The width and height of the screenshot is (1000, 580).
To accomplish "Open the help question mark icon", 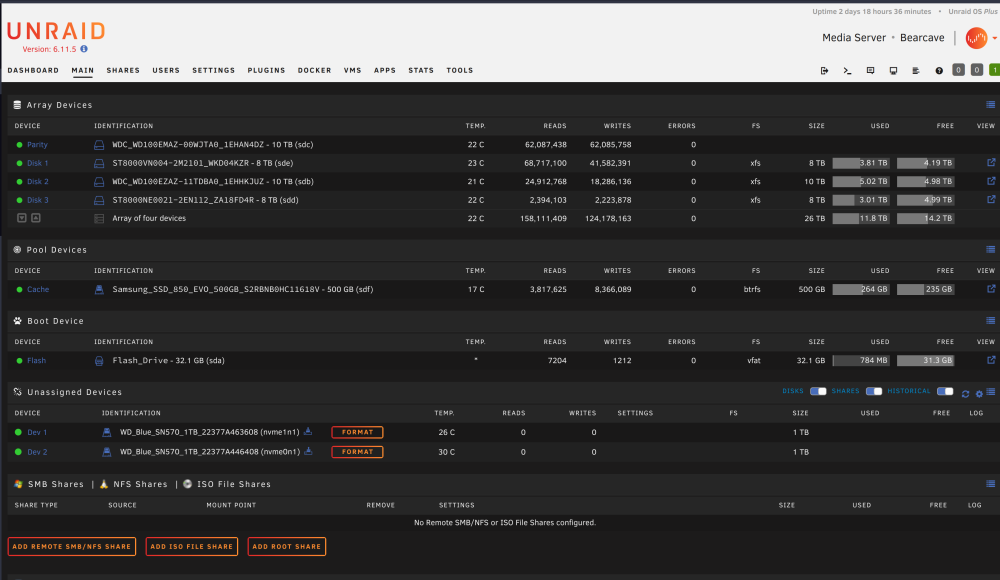I will [x=939, y=71].
